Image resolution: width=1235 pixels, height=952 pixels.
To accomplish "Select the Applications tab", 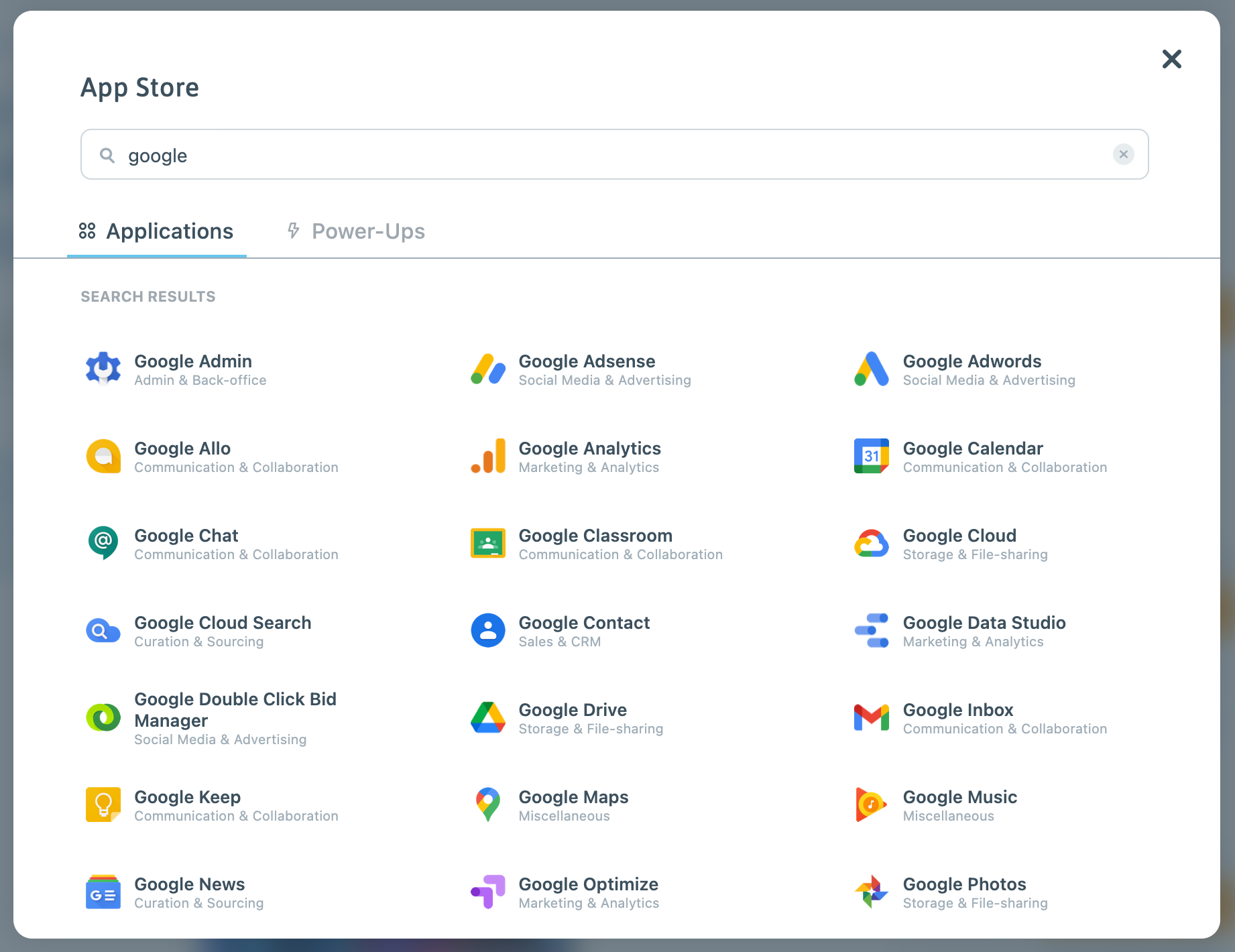I will [156, 231].
